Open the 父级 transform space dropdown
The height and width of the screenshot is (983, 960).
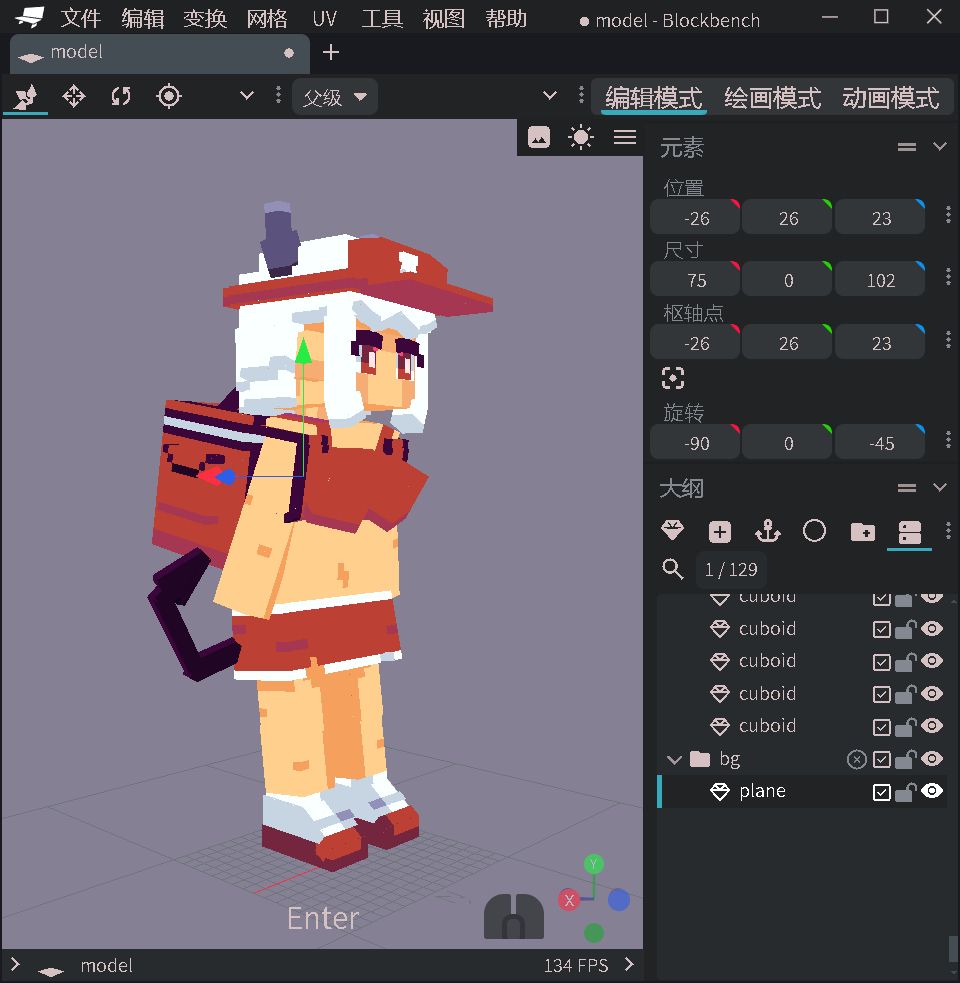point(335,97)
